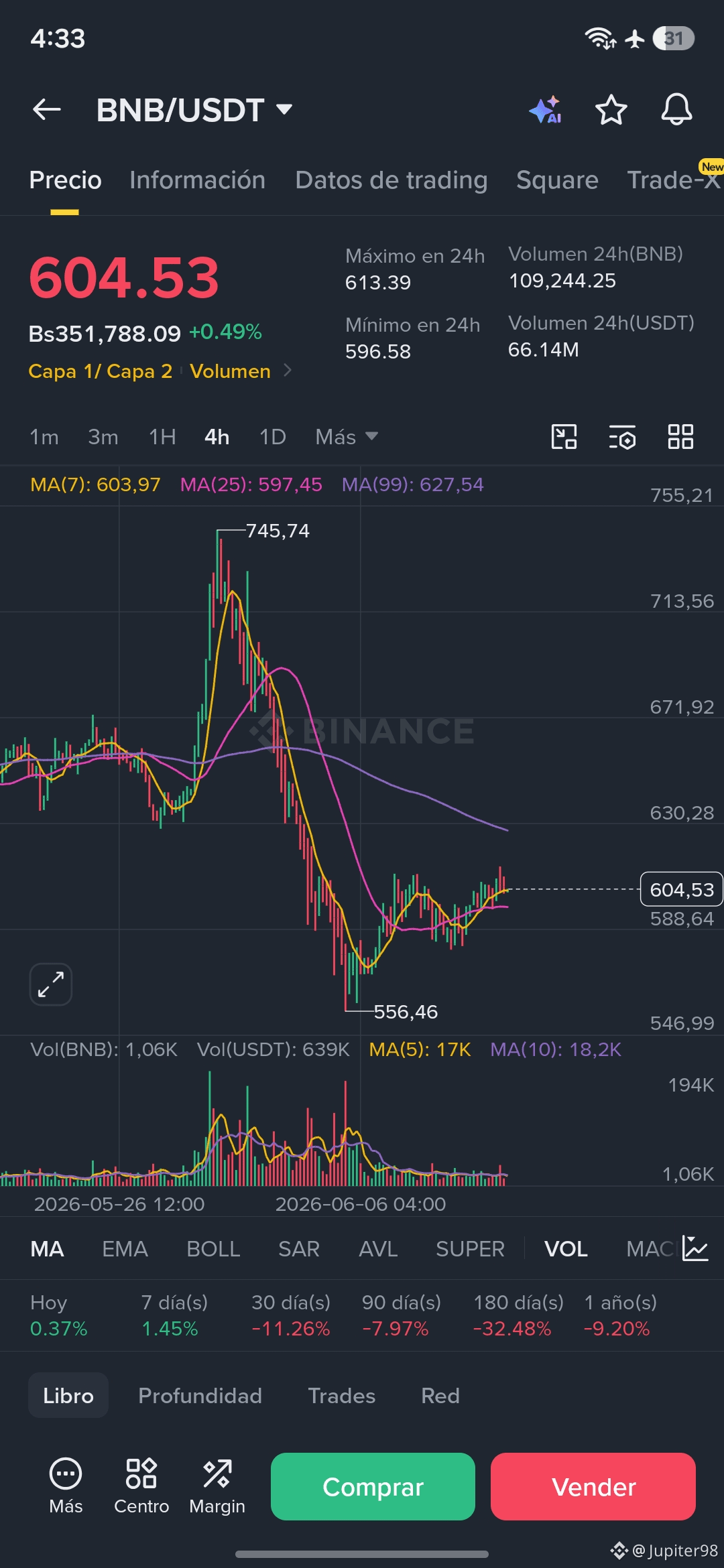
Task: Open the Libro order book tab
Action: coord(68,1395)
